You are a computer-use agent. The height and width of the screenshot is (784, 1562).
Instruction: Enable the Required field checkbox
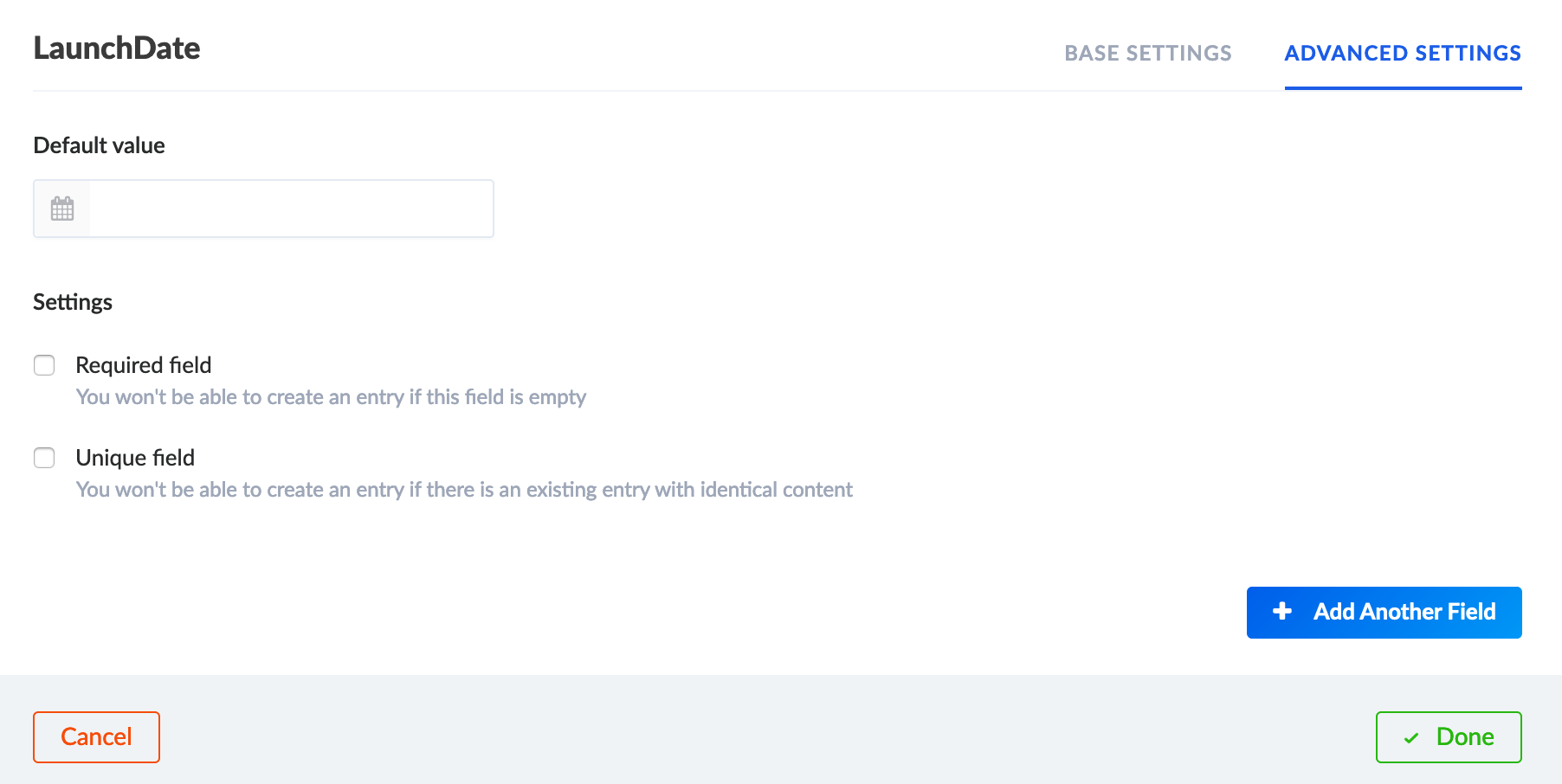[44, 365]
